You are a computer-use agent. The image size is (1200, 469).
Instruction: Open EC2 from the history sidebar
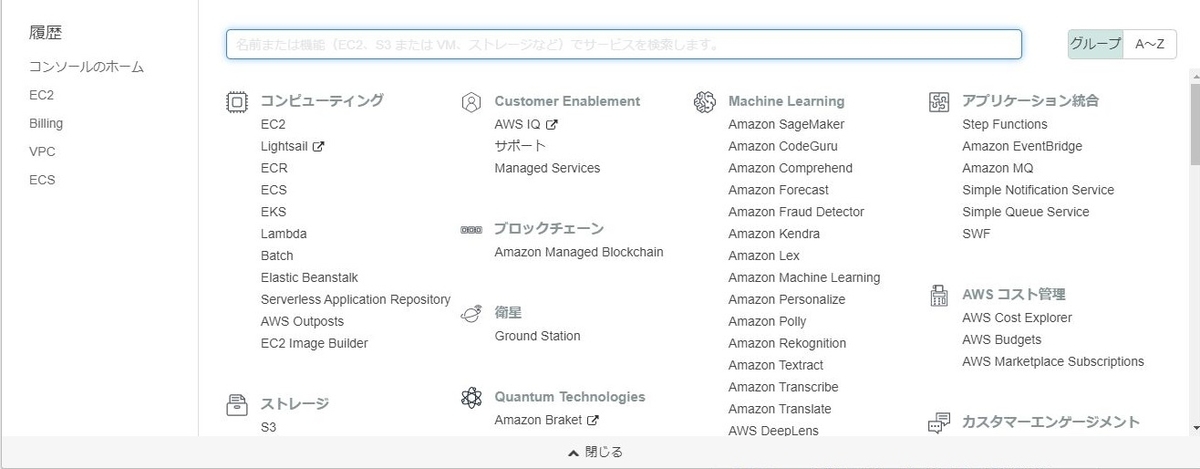click(x=42, y=95)
